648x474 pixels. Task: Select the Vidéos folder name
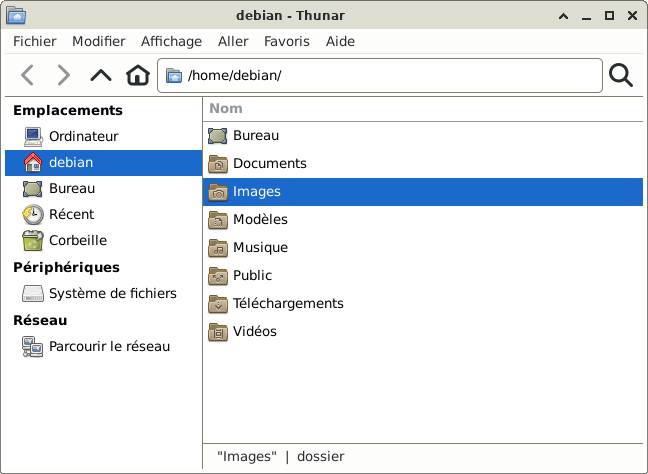[255, 331]
